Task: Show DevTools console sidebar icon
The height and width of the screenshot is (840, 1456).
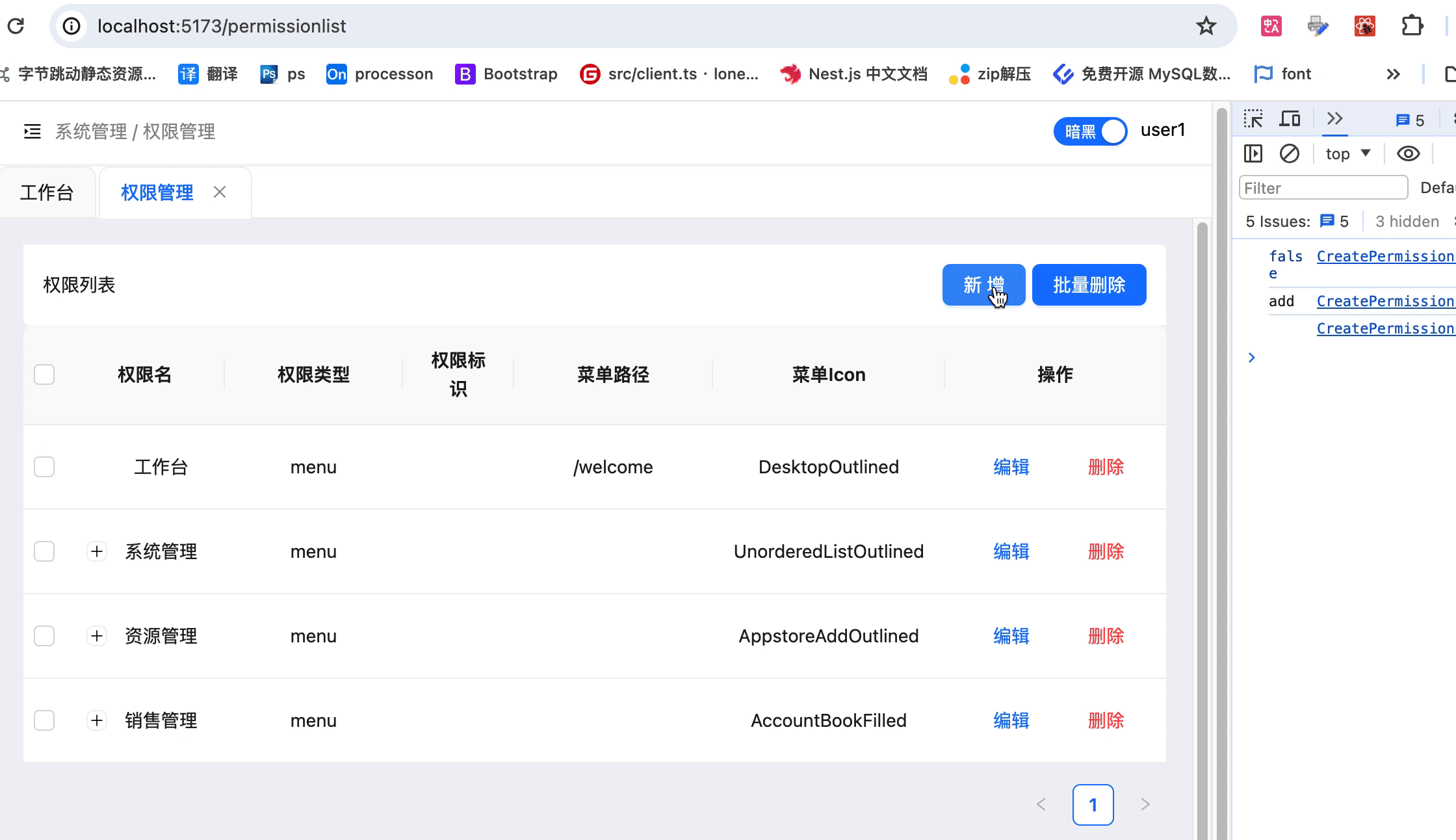Action: 1253,154
